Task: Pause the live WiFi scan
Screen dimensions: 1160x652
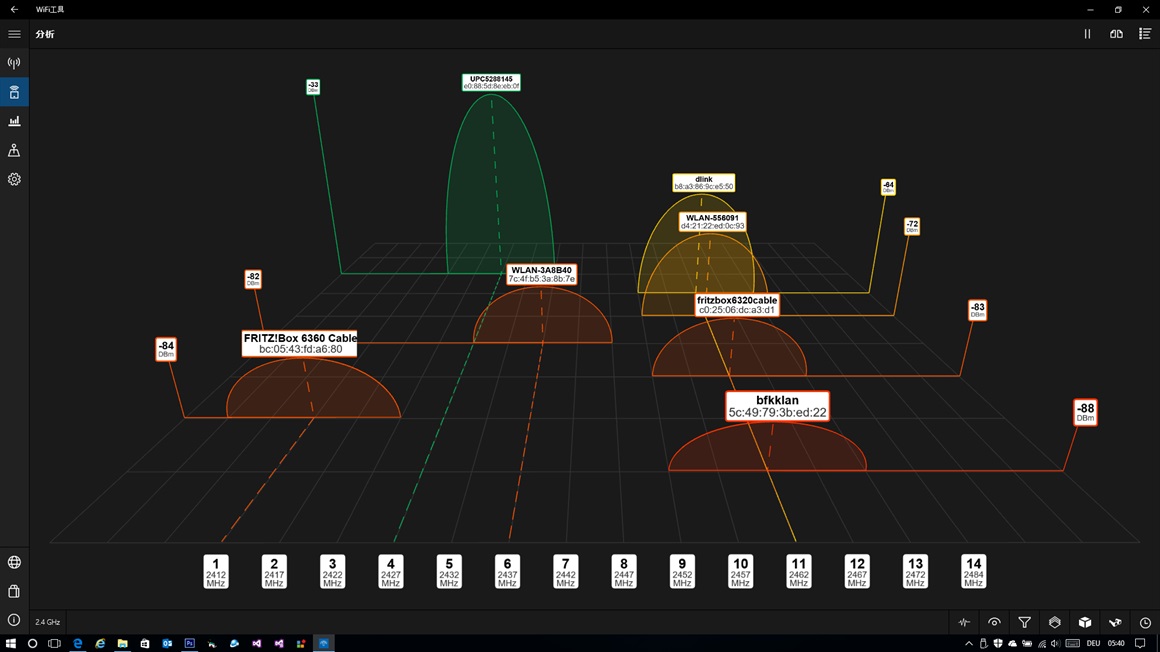Action: 1088,34
